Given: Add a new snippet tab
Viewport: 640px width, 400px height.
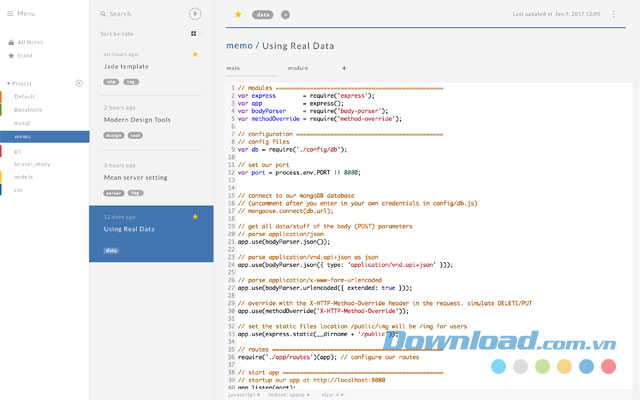Looking at the screenshot, I should tap(344, 68).
